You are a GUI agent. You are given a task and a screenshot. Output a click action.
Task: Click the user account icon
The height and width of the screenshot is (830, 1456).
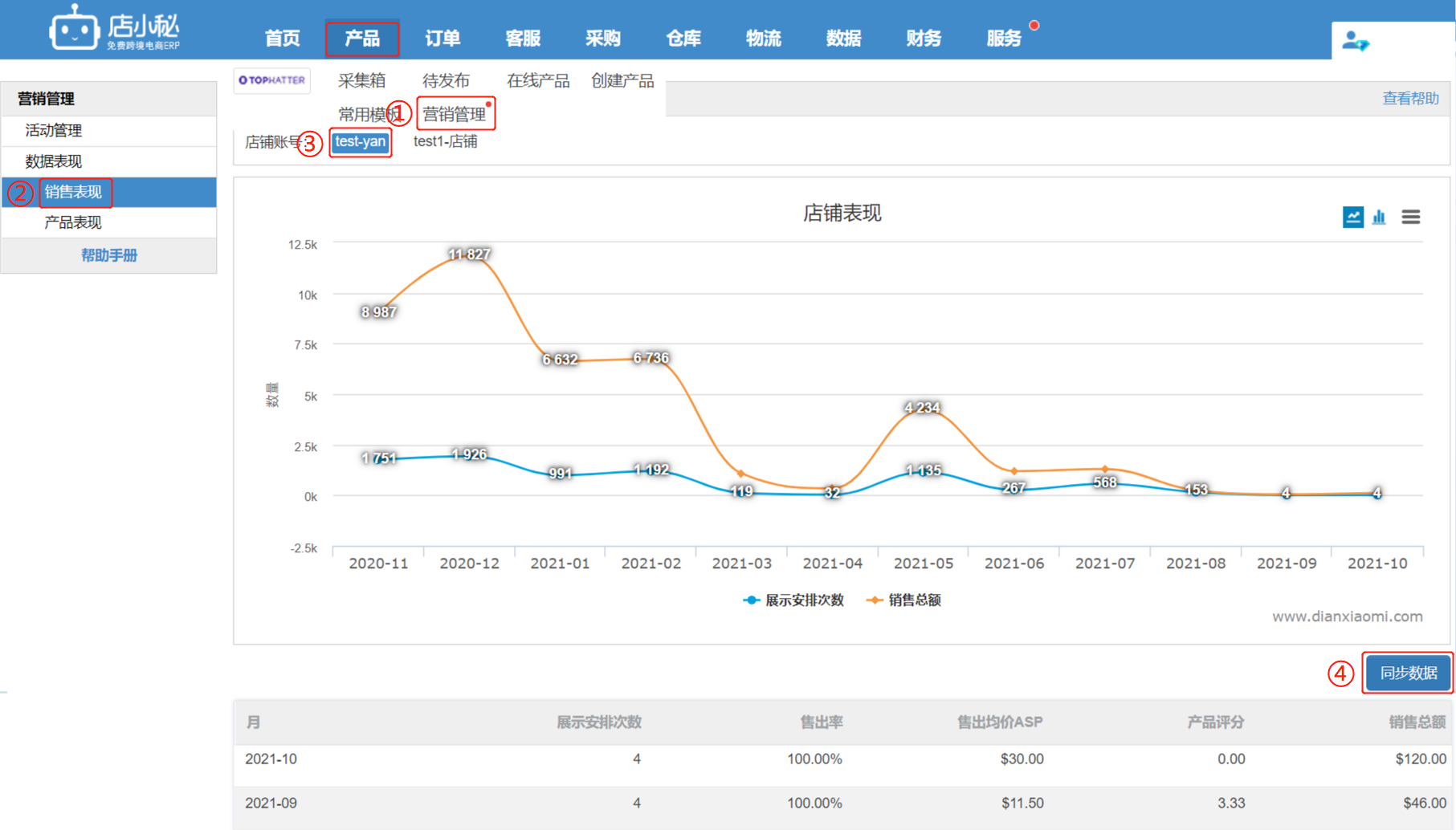(x=1355, y=40)
